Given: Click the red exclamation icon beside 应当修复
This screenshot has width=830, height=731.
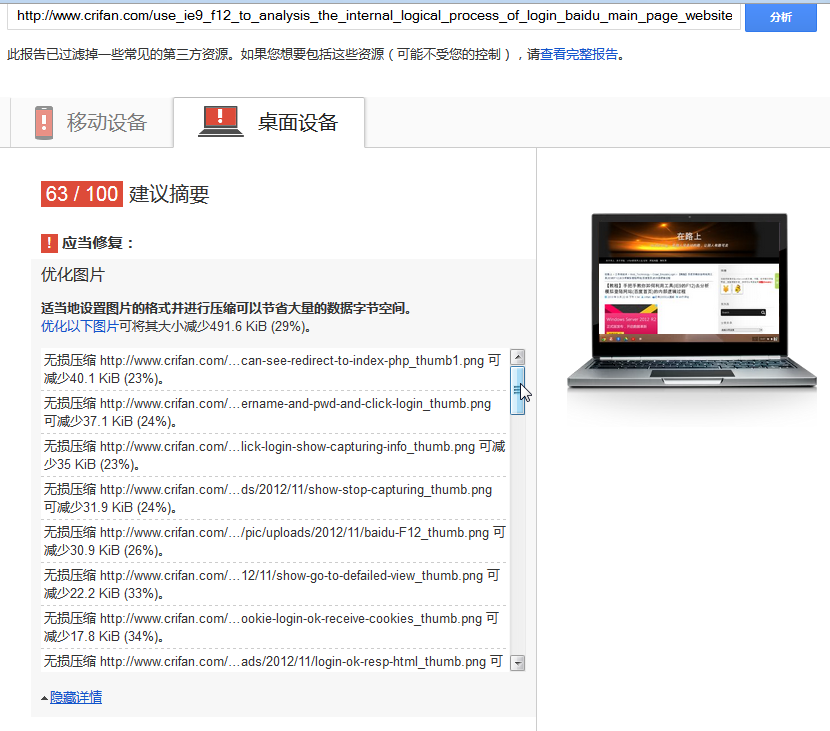Looking at the screenshot, I should click(x=49, y=243).
